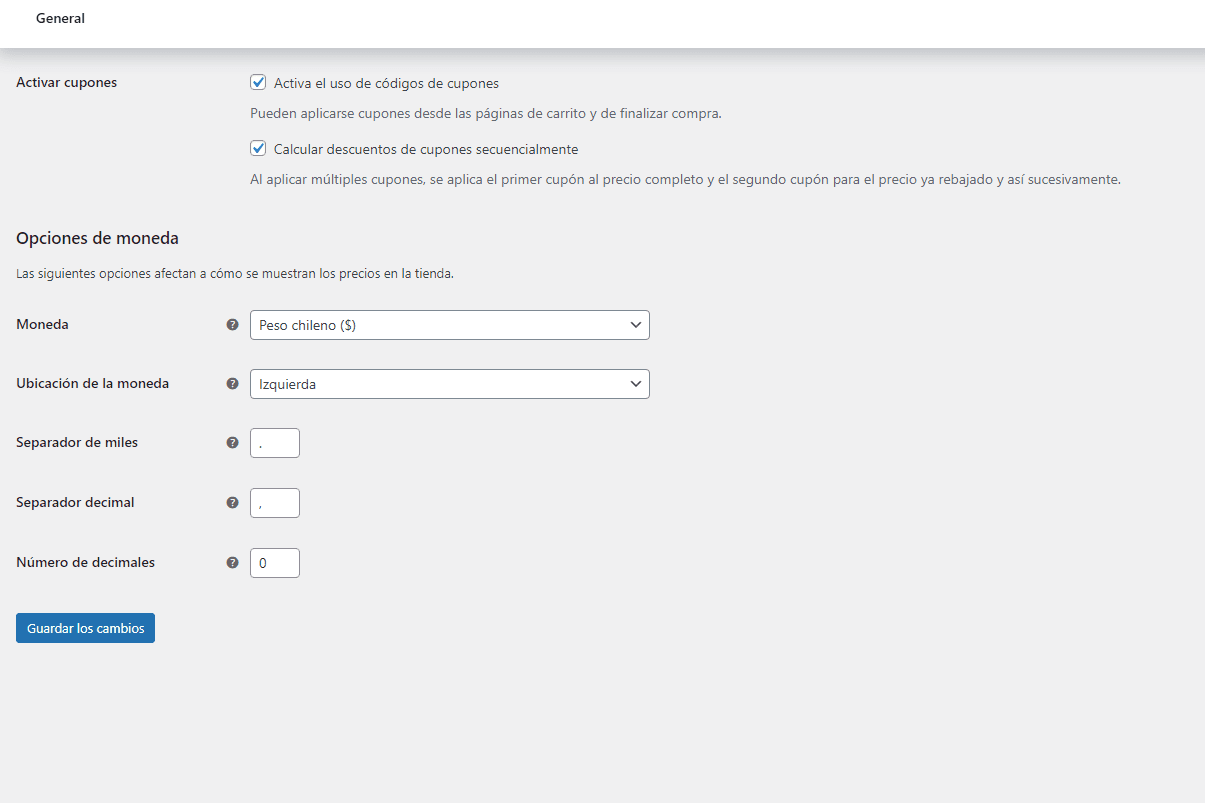1205x803 pixels.
Task: Click the 'Calcular descuentos de cupones secuencialmente' label text
Action: (x=426, y=149)
